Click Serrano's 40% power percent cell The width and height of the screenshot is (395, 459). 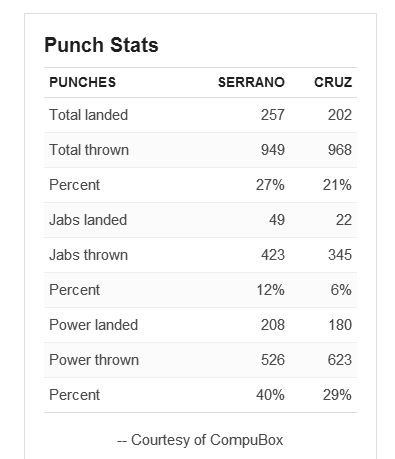[270, 395]
